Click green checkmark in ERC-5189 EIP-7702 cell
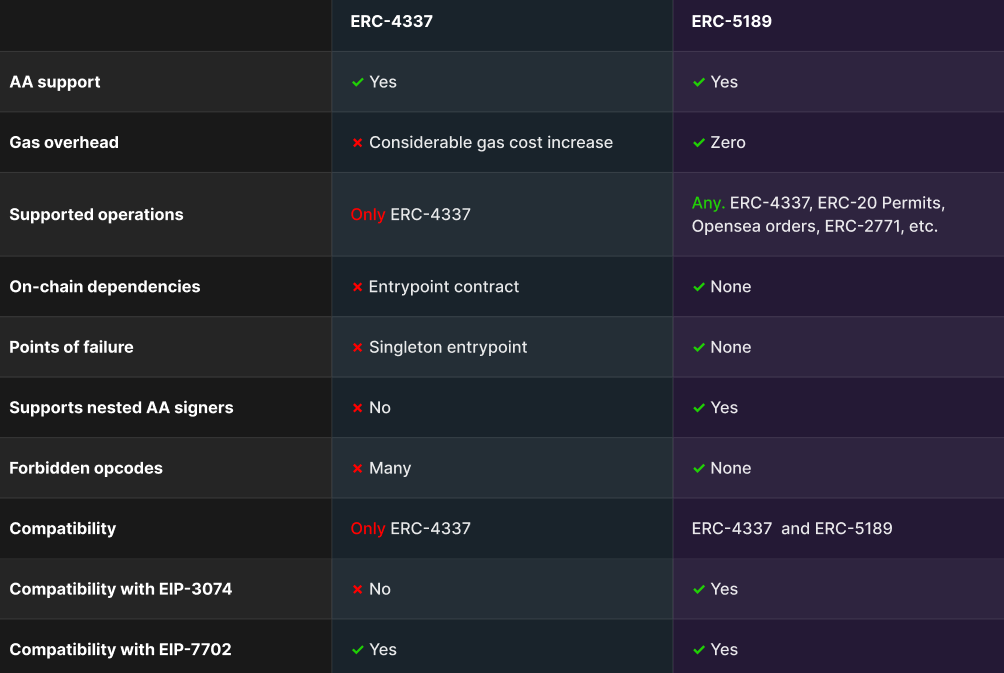The image size is (1004, 673). pyautogui.click(x=699, y=650)
